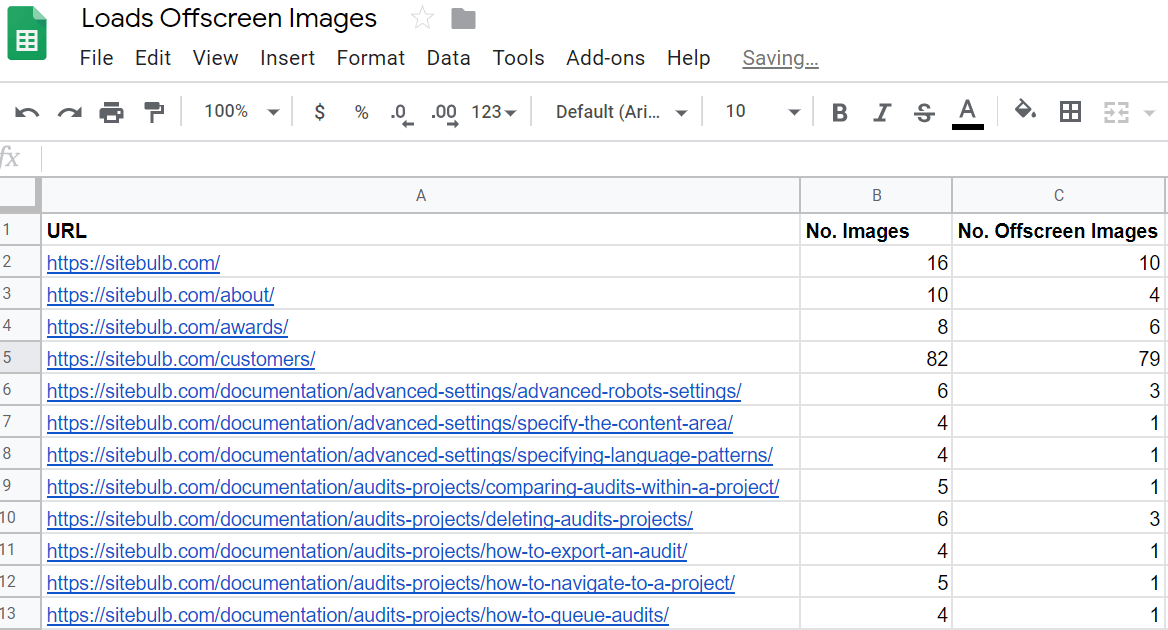Open the 100% zoom dropdown
The image size is (1168, 630).
point(241,112)
